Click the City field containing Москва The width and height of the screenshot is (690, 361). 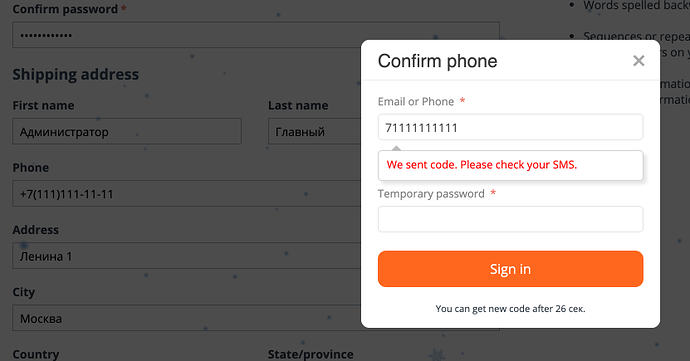point(187,318)
